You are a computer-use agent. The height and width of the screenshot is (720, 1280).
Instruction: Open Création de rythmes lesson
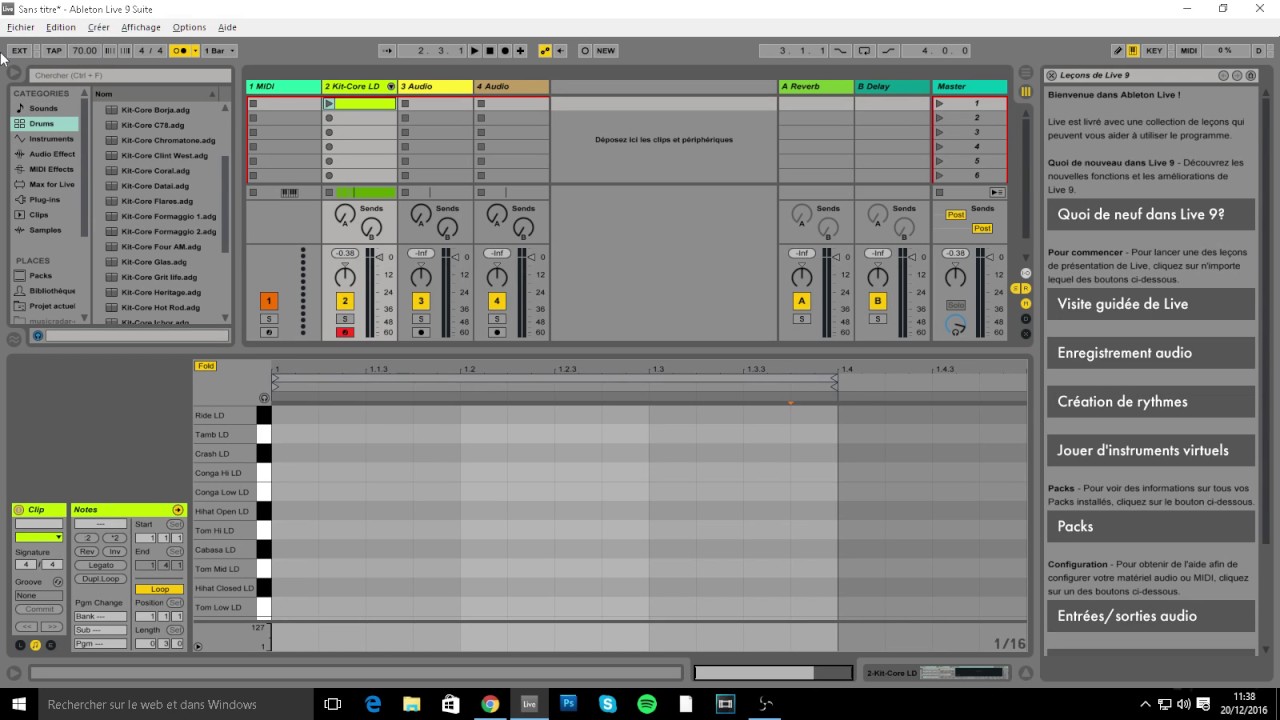tap(1150, 401)
